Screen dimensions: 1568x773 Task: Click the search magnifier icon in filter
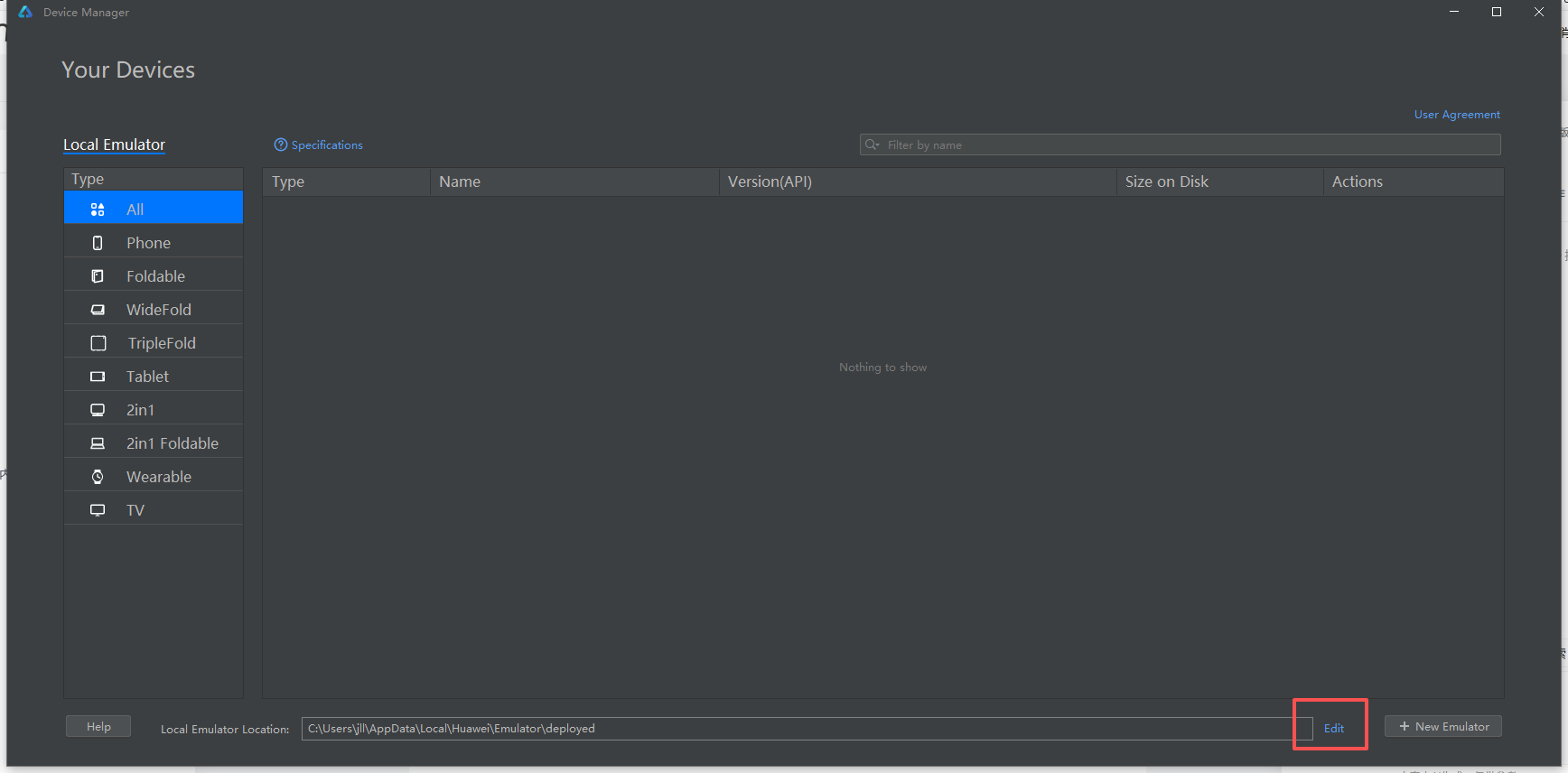872,144
